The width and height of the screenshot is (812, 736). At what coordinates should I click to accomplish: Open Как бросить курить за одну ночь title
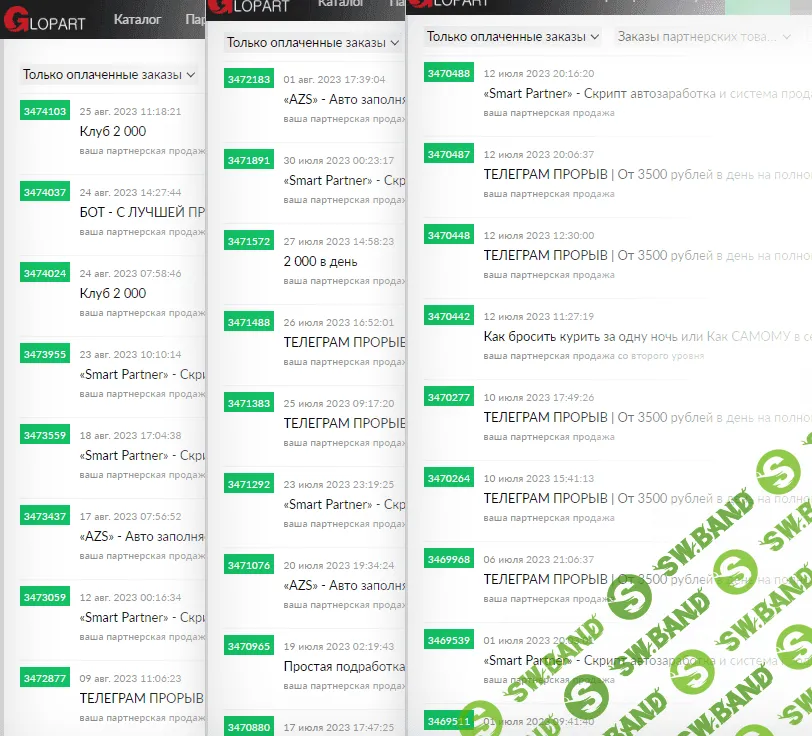(x=647, y=337)
